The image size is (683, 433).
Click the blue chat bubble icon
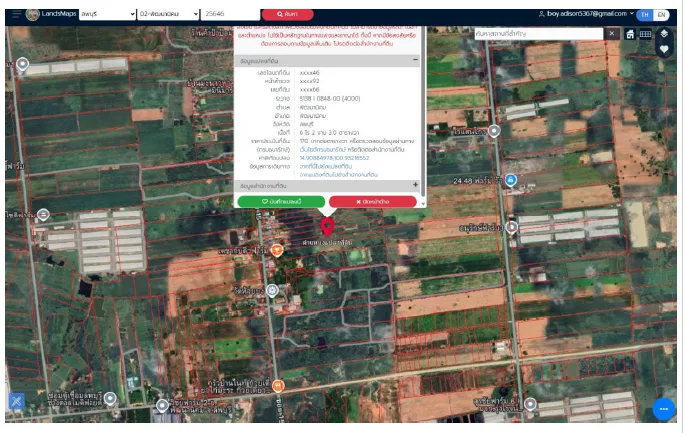pos(663,409)
